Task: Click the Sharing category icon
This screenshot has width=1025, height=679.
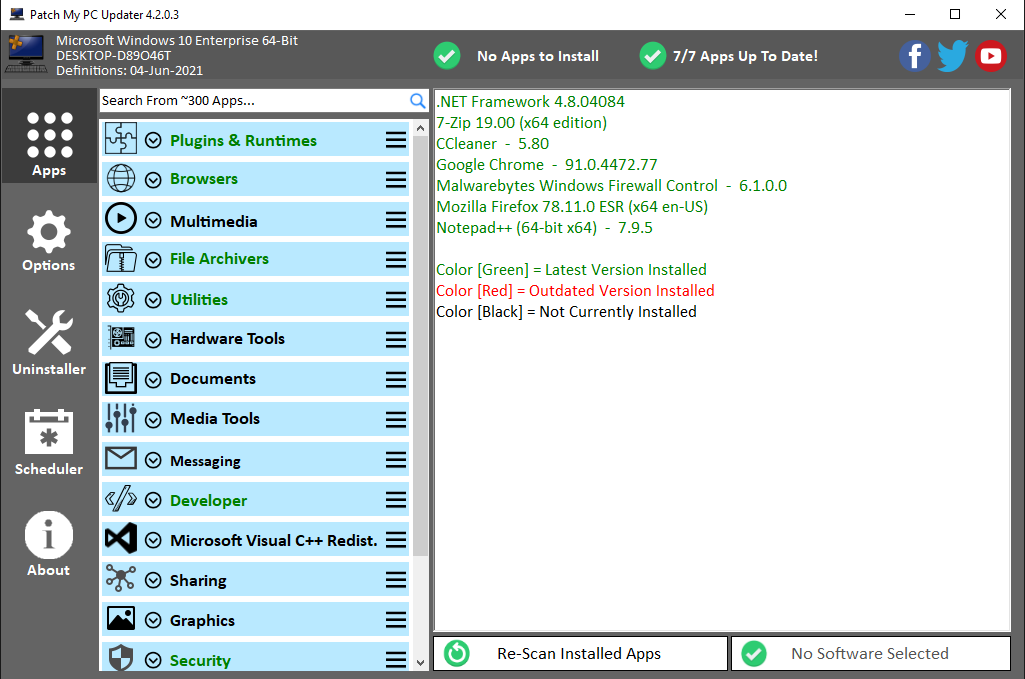Action: click(120, 580)
